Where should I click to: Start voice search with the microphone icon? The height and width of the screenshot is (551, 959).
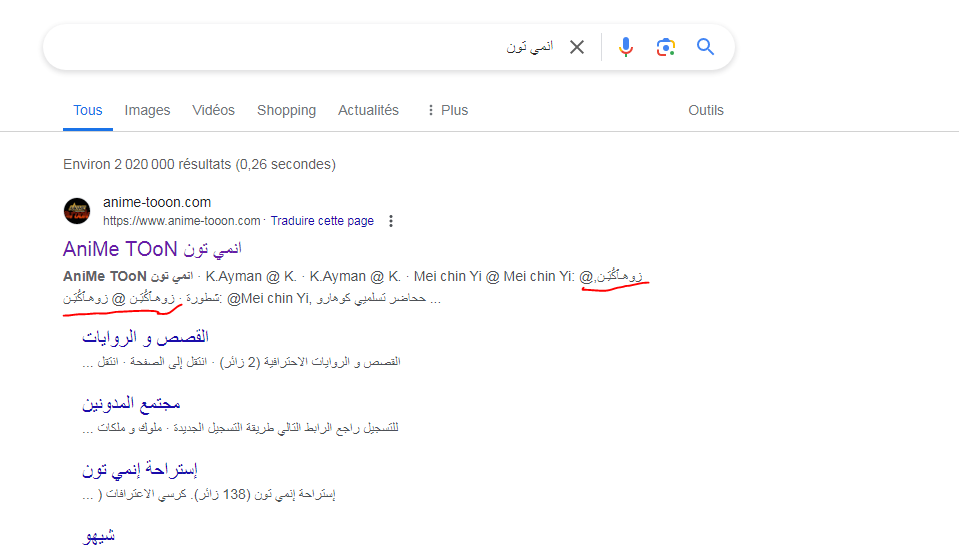pos(625,47)
